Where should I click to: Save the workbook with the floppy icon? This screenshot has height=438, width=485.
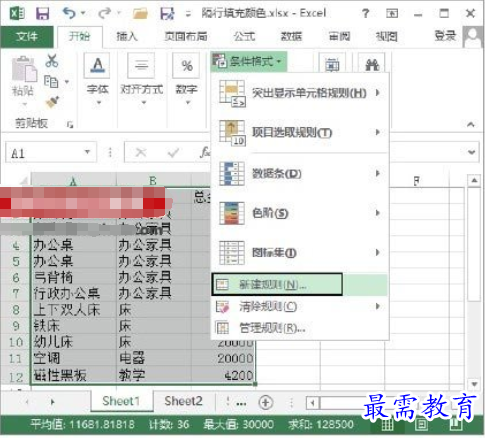tap(42, 14)
